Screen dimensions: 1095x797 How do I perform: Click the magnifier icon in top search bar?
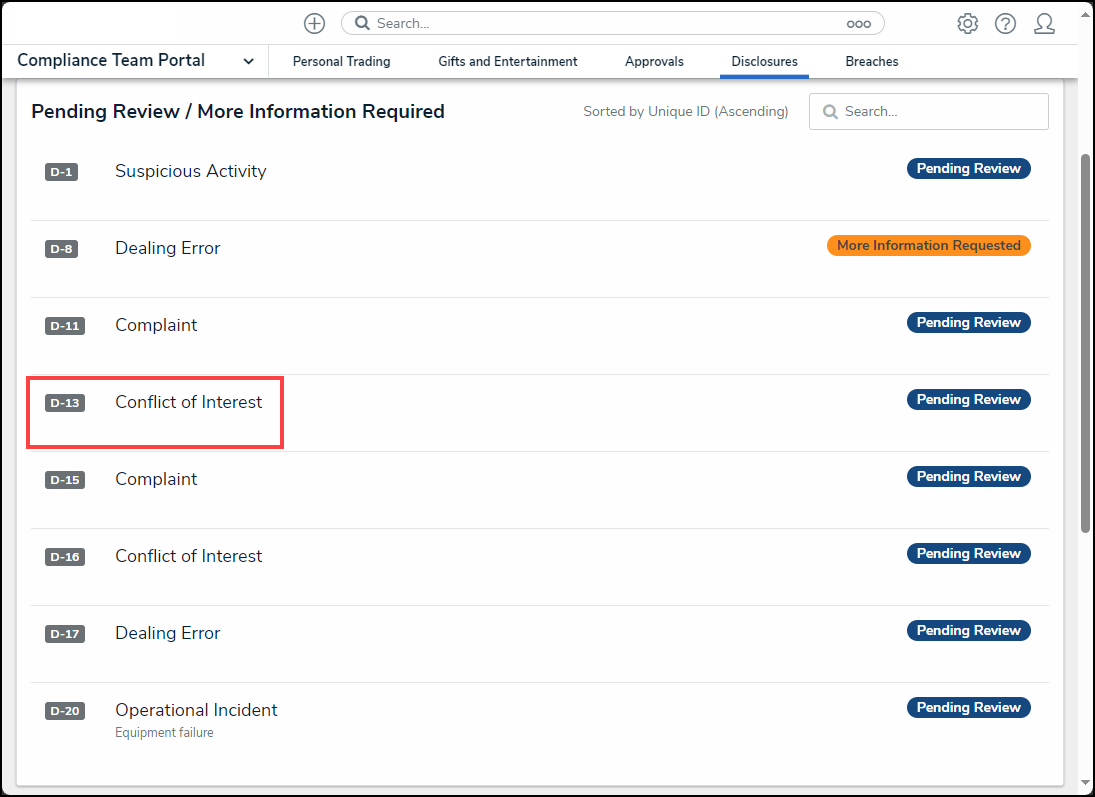(362, 23)
